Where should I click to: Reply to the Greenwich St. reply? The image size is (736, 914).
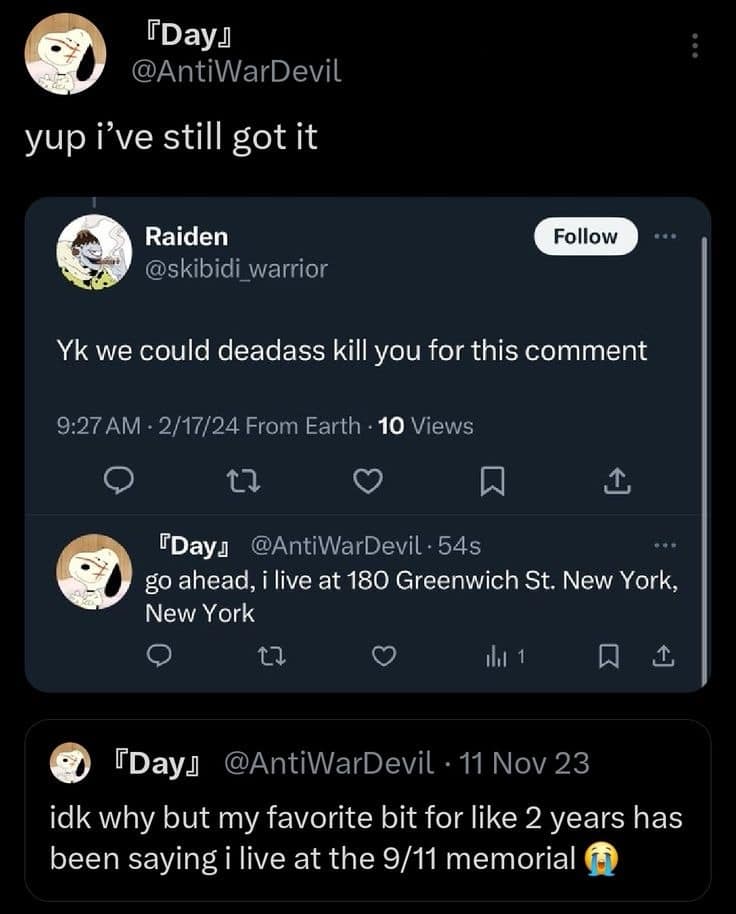[x=158, y=655]
